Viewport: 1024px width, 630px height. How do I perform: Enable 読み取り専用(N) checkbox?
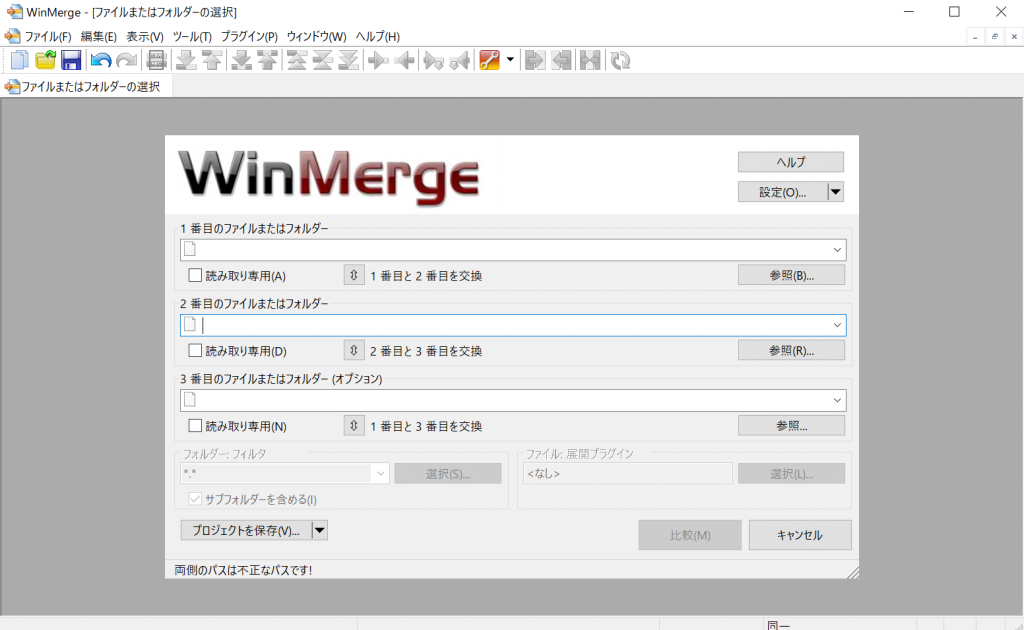[195, 426]
